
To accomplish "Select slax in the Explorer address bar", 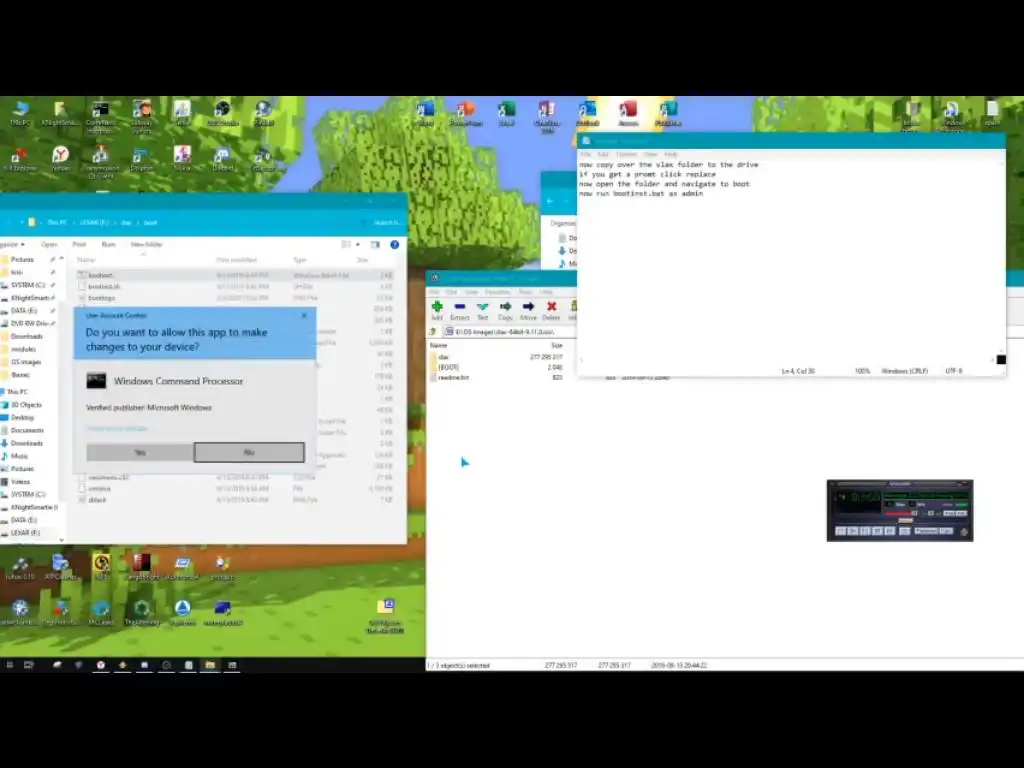I will (x=127, y=223).
